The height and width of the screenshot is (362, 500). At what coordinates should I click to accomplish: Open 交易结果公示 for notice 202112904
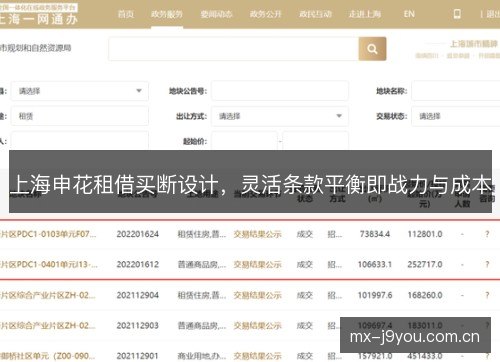pos(257,295)
